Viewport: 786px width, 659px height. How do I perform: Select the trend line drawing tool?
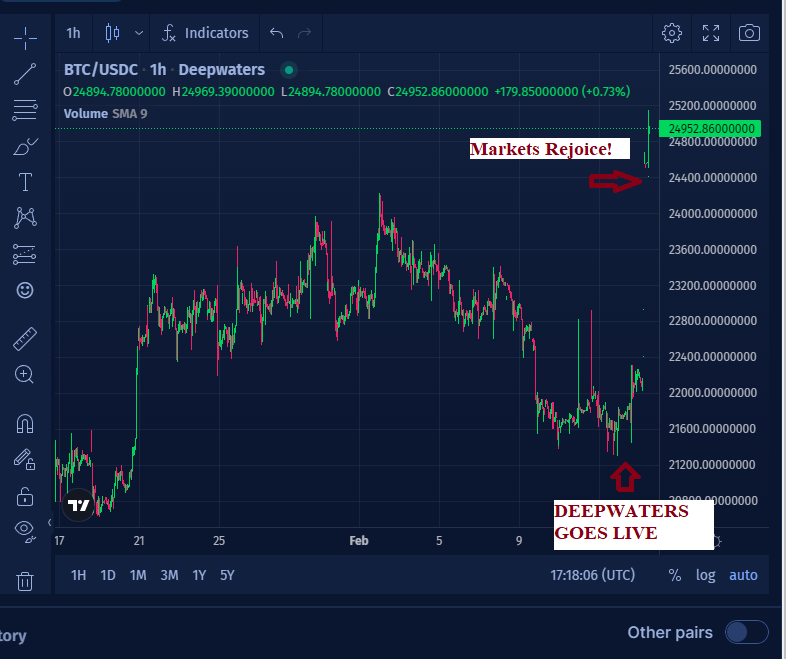coord(25,74)
